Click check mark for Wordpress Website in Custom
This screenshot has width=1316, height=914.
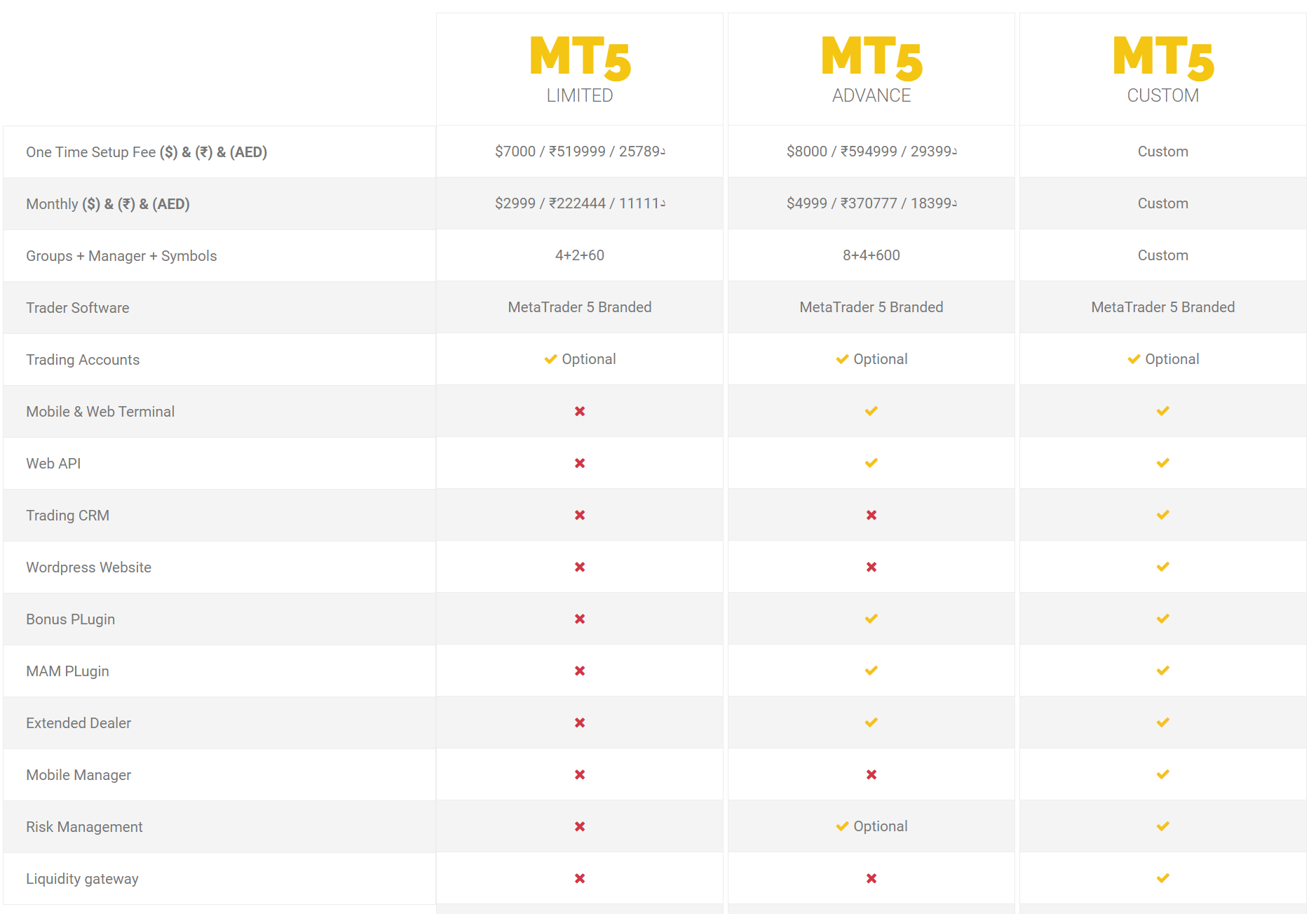[x=1163, y=567]
